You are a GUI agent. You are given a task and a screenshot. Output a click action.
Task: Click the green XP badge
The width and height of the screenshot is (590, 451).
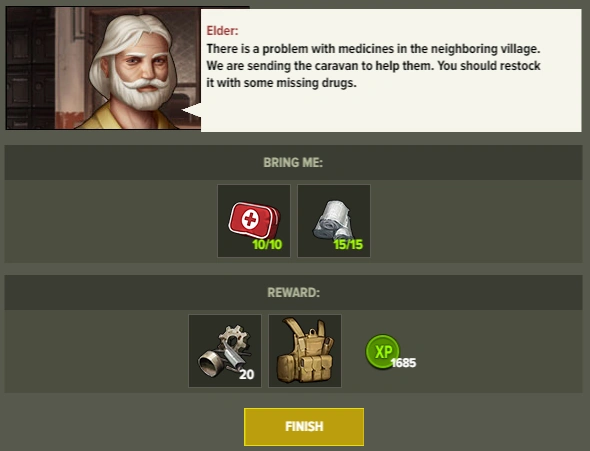point(383,351)
